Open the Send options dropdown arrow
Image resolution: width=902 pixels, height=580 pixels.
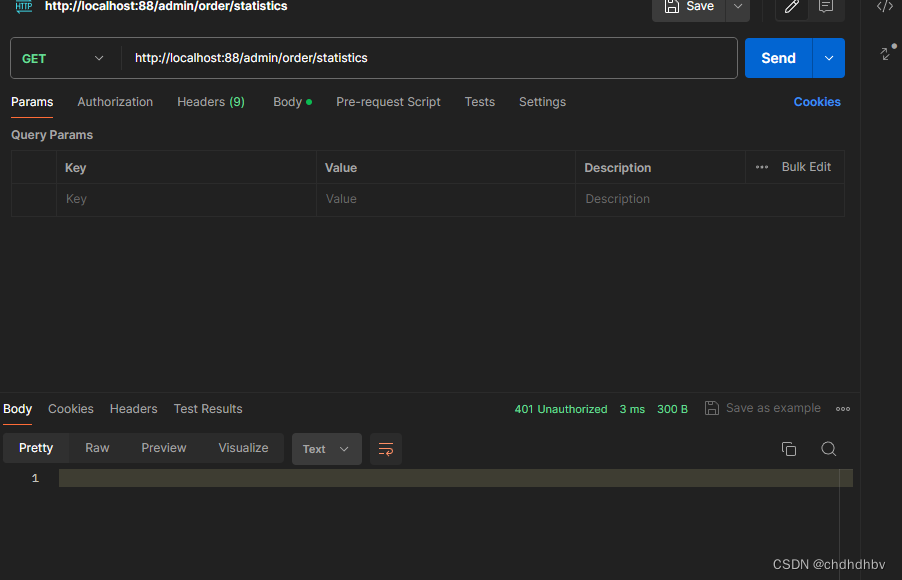[828, 58]
